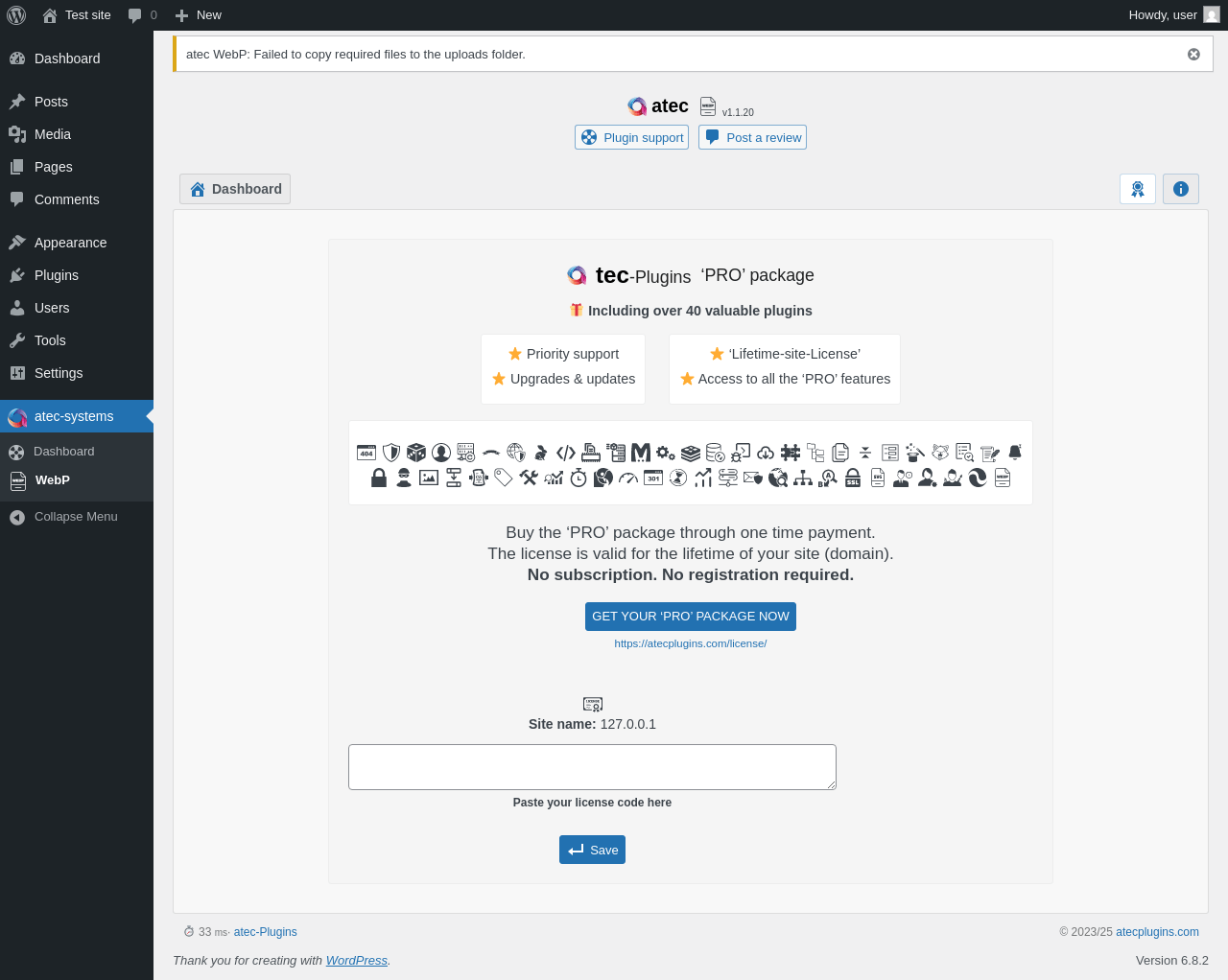
Task: Click the license ribbon icon button
Action: (1138, 189)
